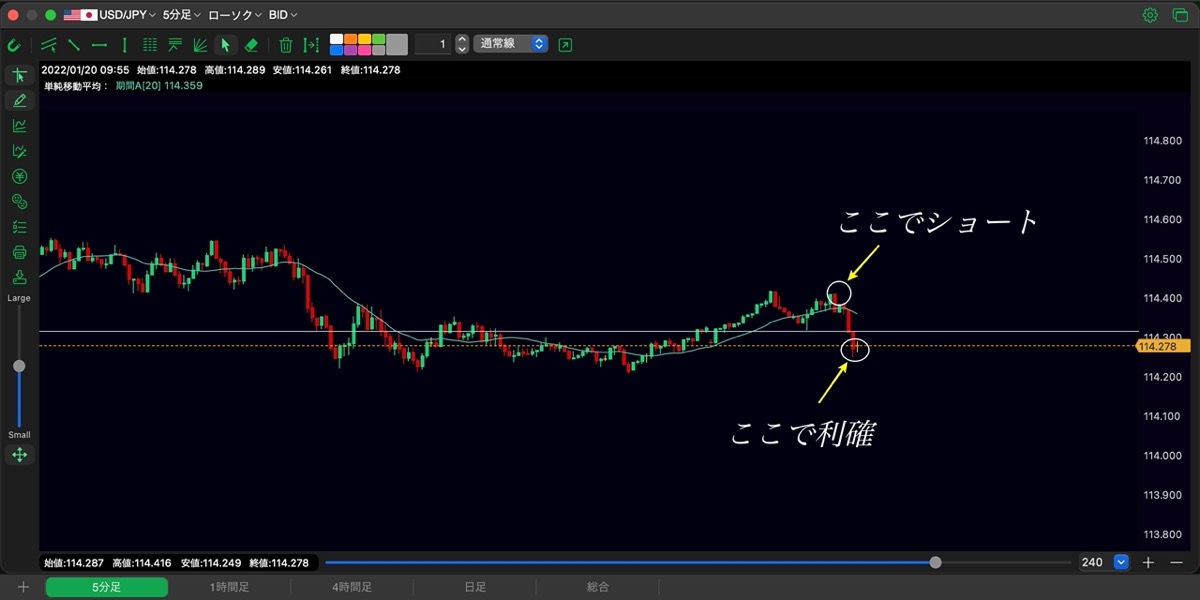Click the magnet snap icon in toolbar
1200x600 pixels.
13,45
